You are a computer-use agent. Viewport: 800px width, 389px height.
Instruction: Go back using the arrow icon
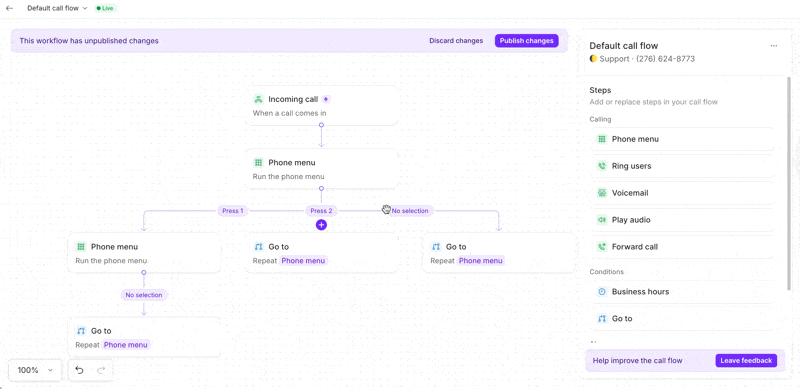pyautogui.click(x=9, y=8)
